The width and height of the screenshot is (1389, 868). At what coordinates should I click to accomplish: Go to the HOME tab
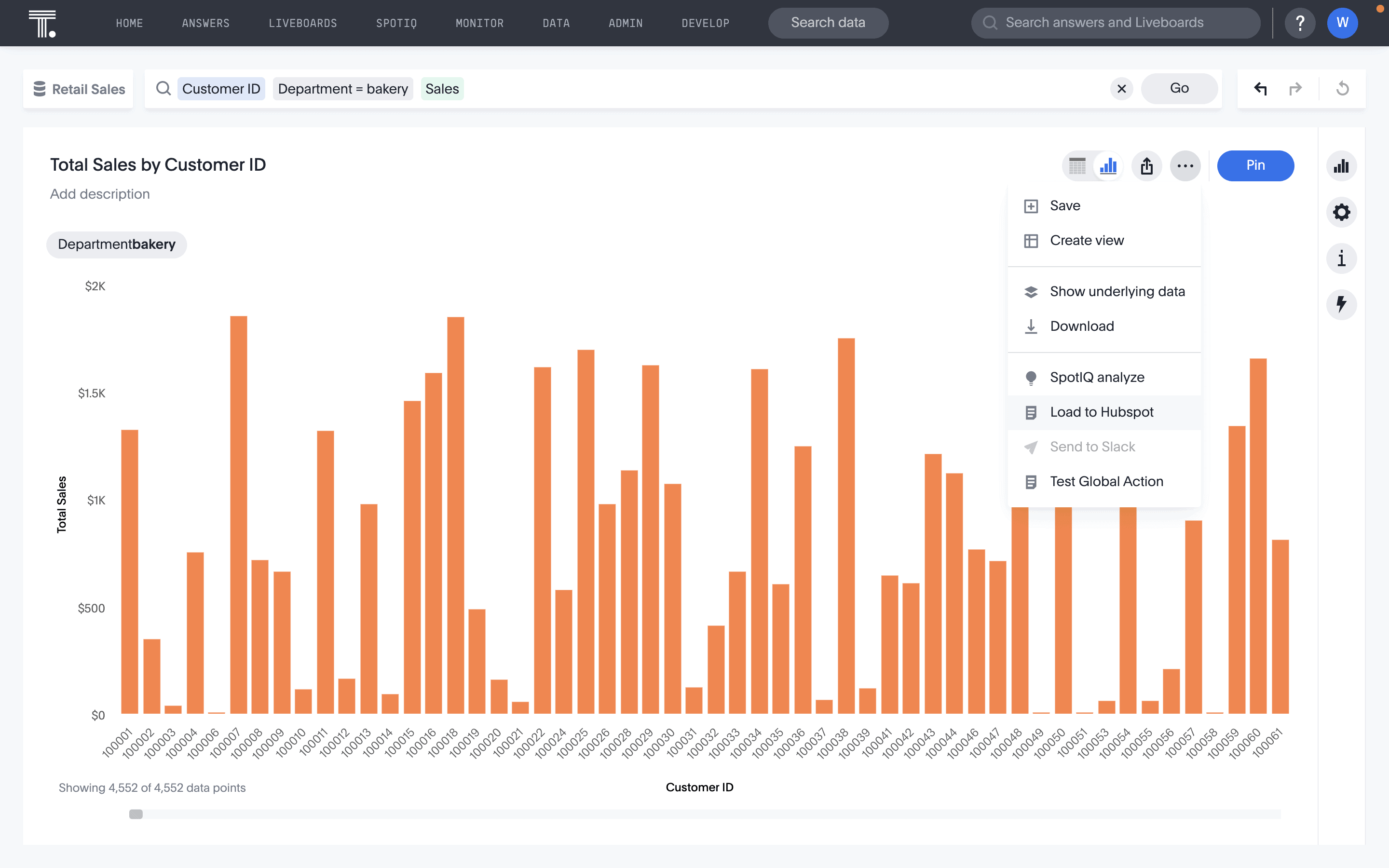(129, 23)
